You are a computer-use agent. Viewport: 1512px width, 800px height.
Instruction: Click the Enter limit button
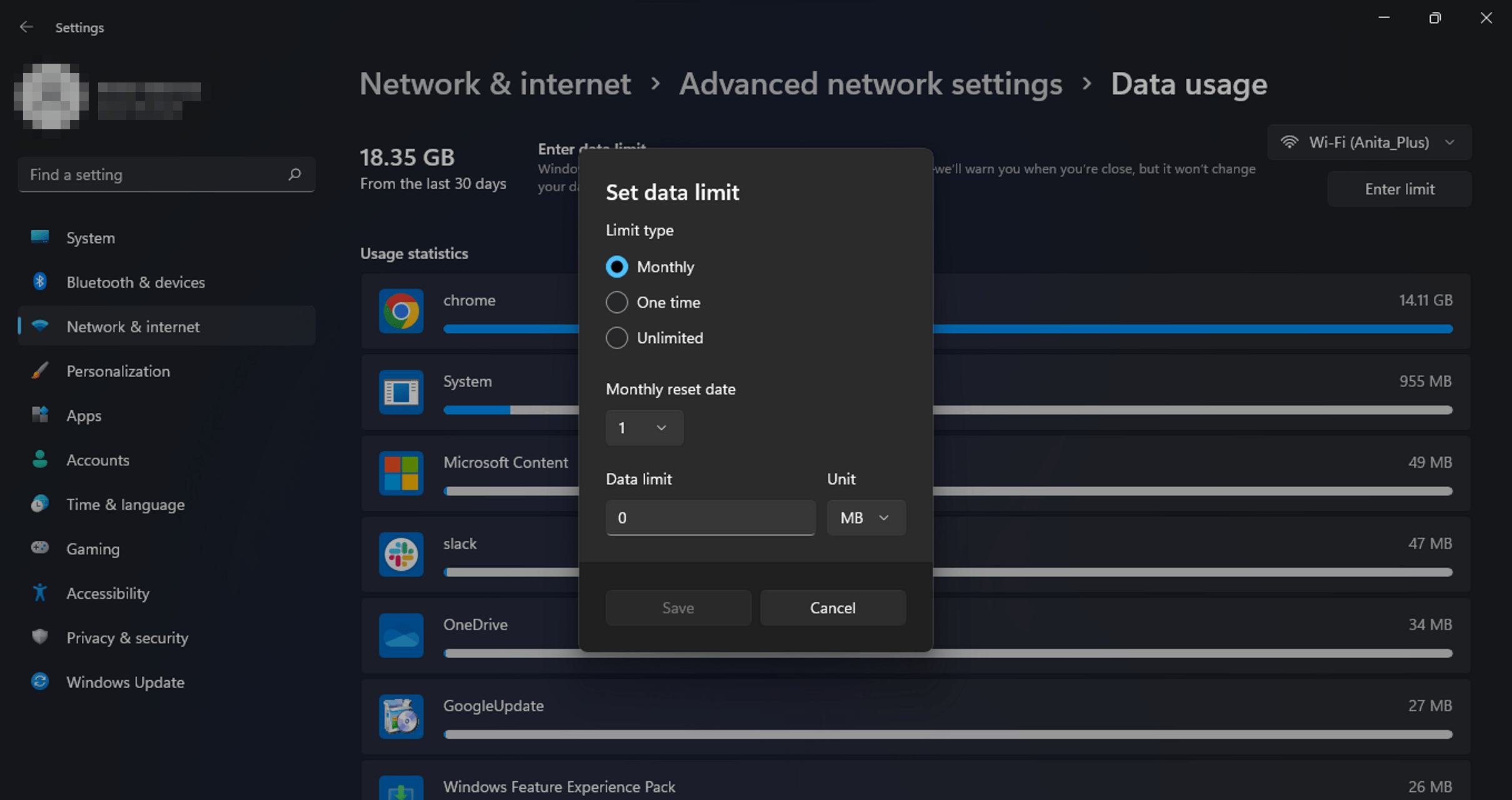[x=1399, y=189]
